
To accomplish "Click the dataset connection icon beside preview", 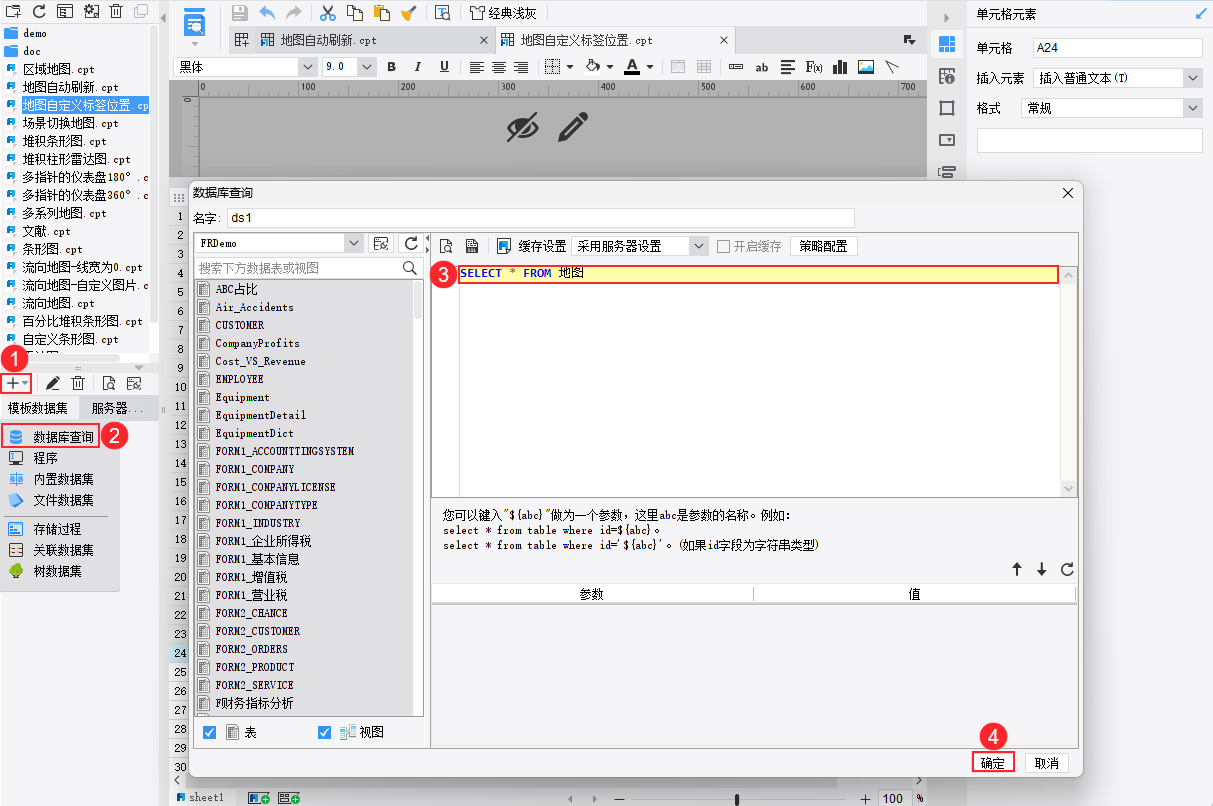I will pyautogui.click(x=134, y=383).
